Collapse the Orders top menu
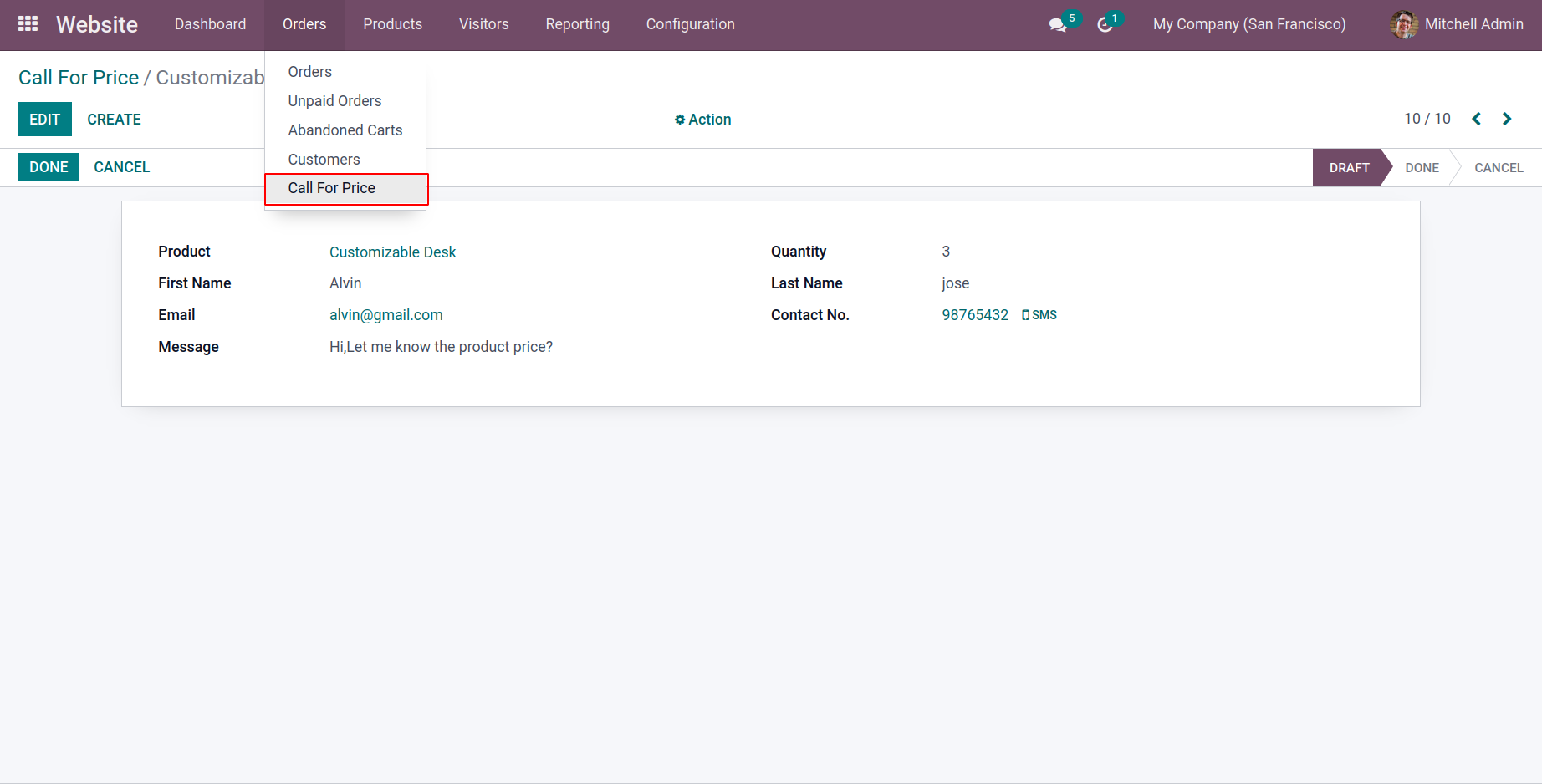 click(304, 24)
